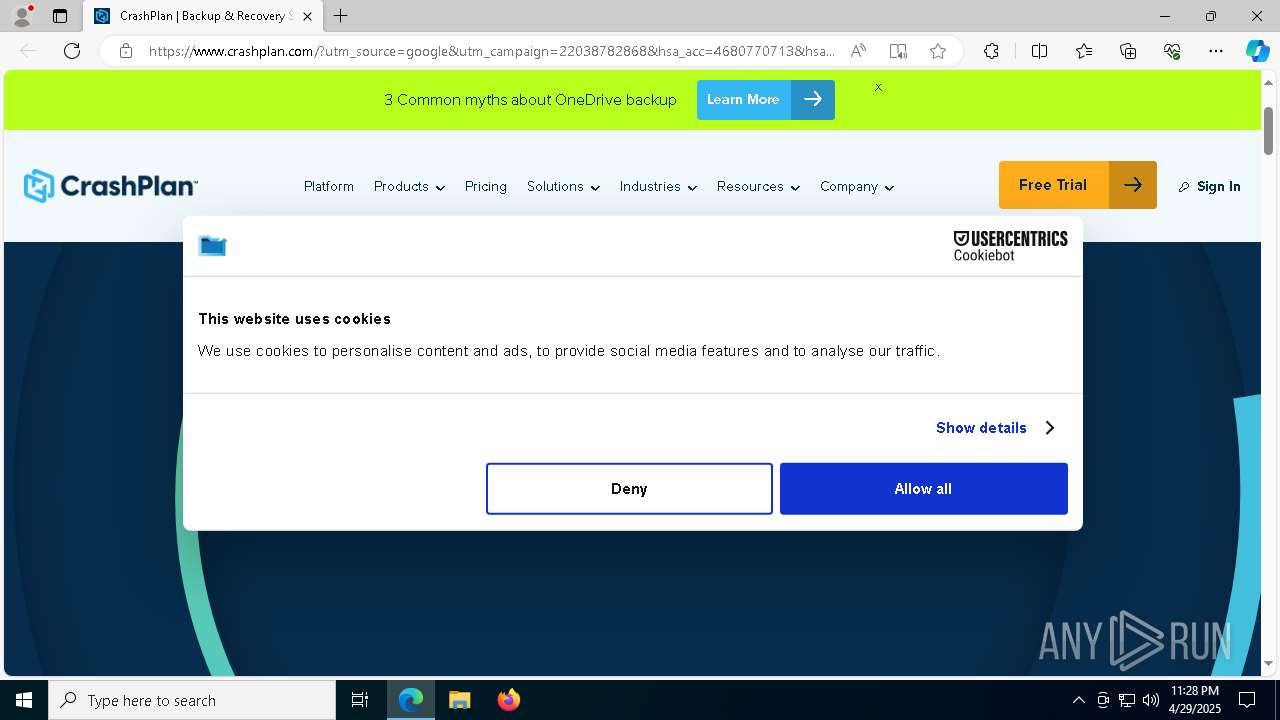Open the tab actions menu icon
1280x720 pixels.
[x=60, y=16]
